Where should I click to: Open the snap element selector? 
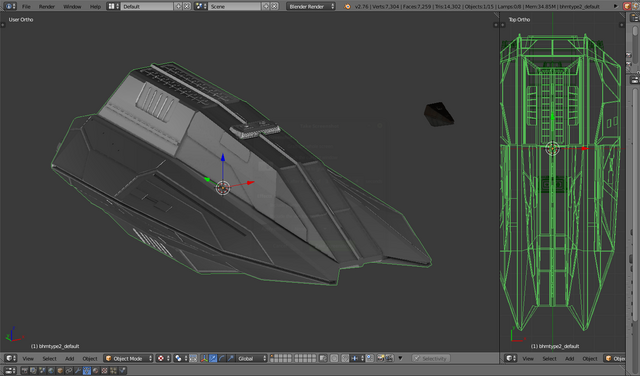click(357, 358)
